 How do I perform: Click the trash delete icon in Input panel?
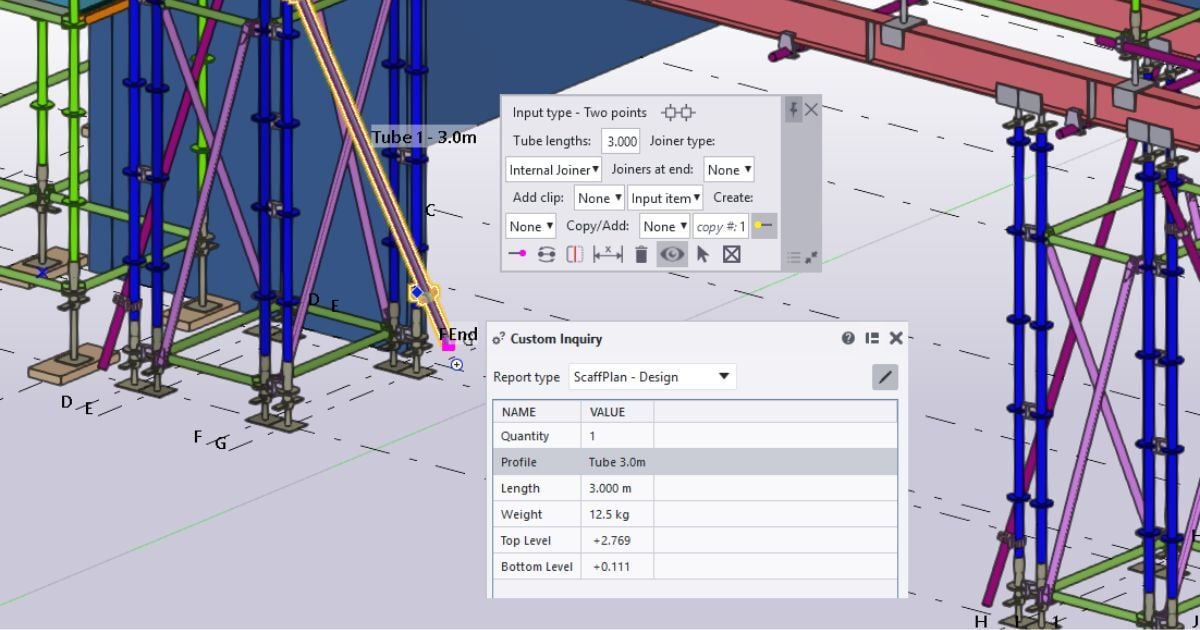click(640, 254)
